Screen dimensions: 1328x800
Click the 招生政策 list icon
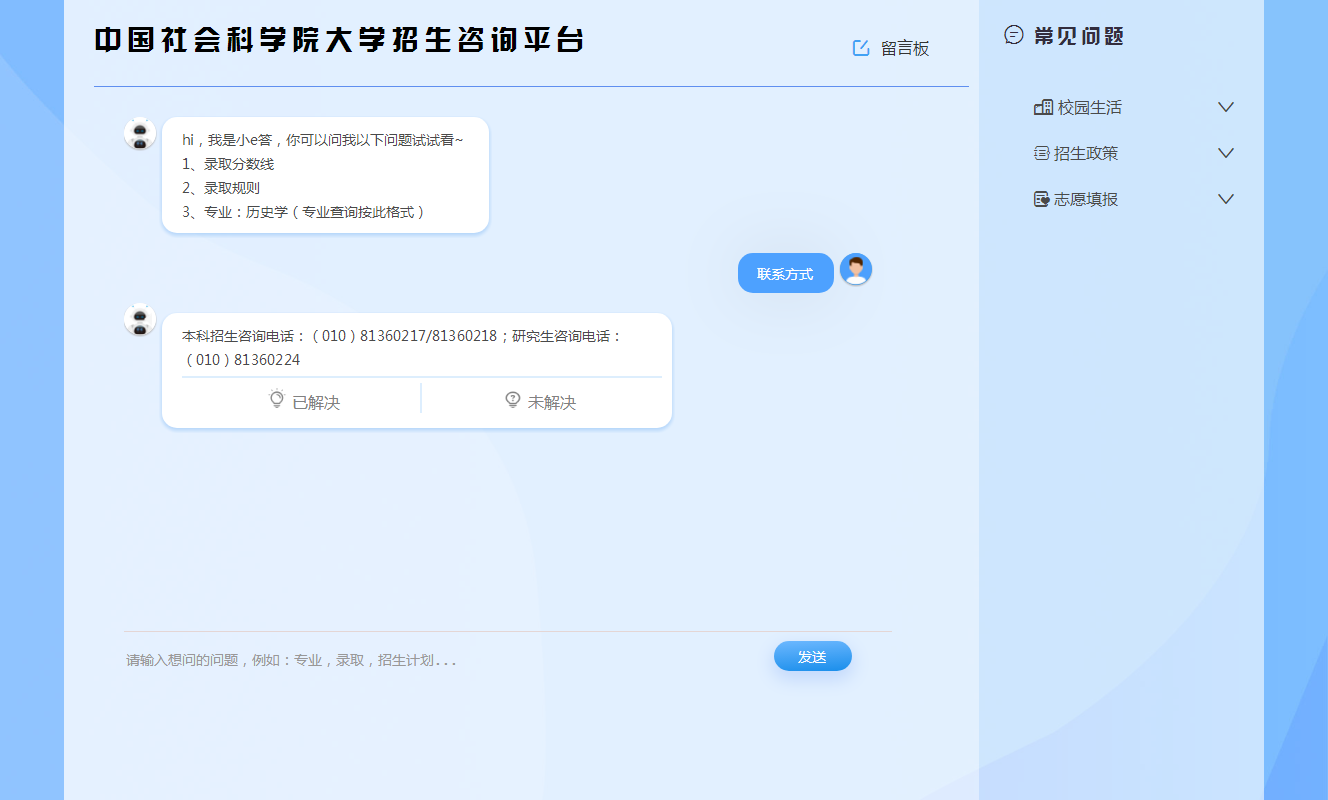[1042, 153]
